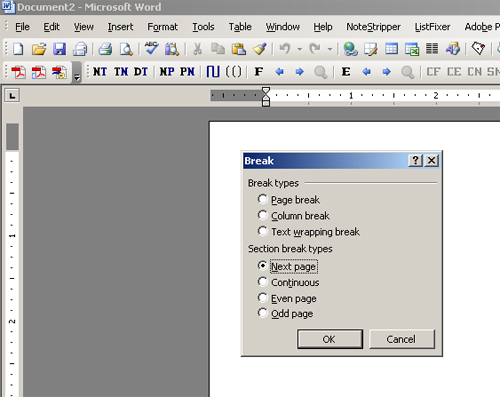500x397 pixels.
Task: Click the NP toolbar button
Action: 167,72
